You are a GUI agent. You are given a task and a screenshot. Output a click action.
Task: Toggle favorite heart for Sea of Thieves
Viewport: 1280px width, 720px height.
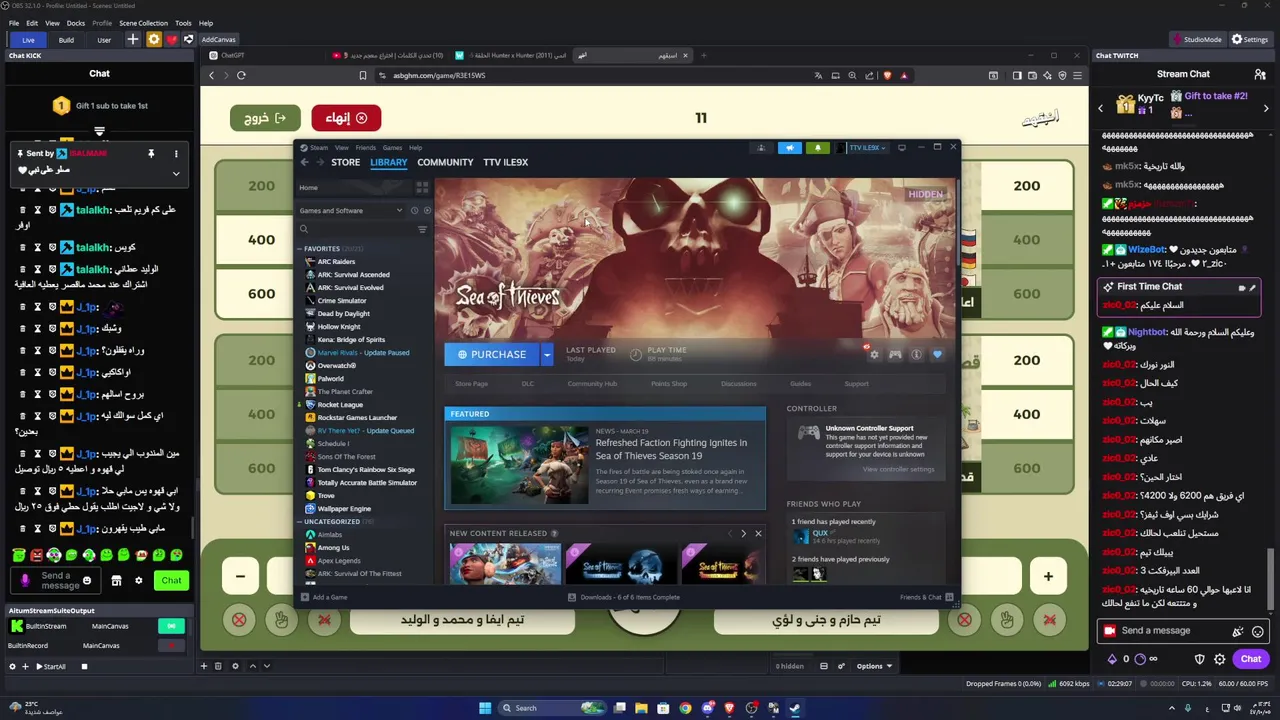[x=937, y=354]
